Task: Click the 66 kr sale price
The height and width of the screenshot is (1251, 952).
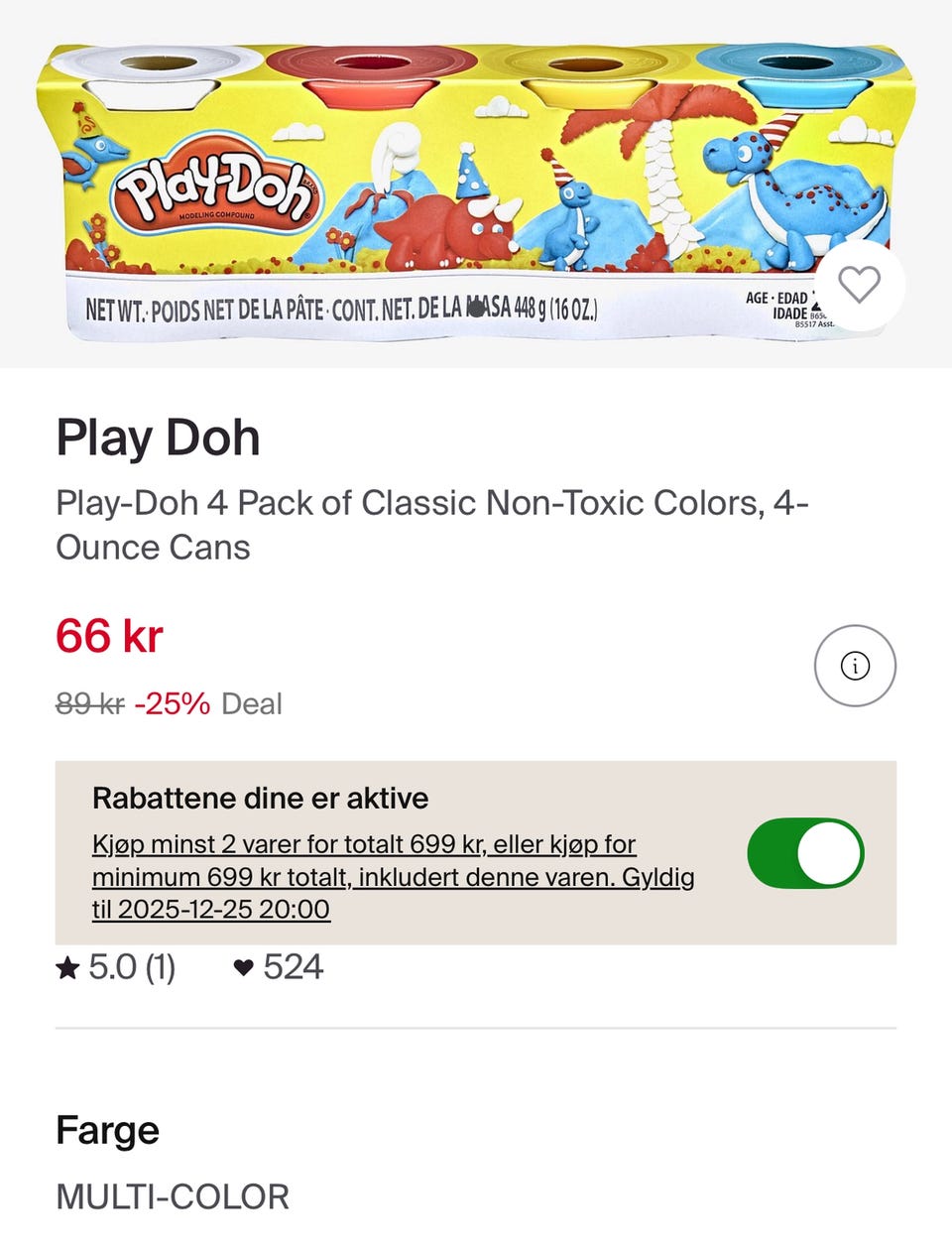Action: (109, 636)
